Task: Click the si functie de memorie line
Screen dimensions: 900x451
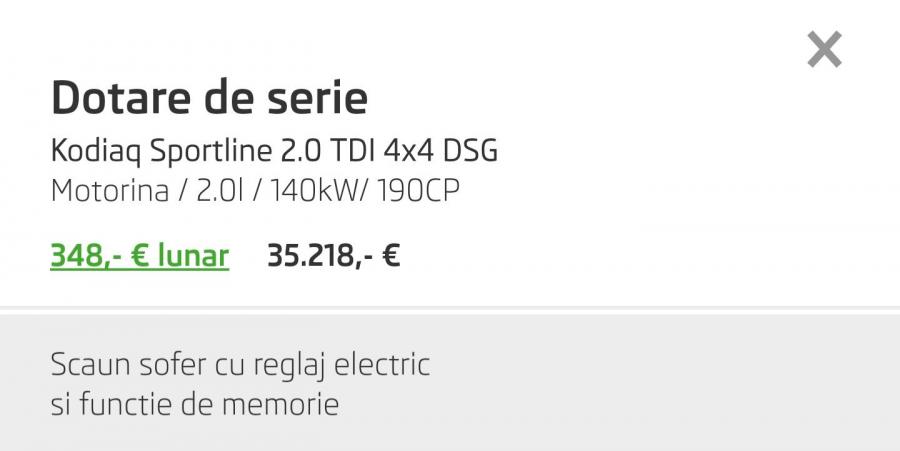Action: coord(194,405)
